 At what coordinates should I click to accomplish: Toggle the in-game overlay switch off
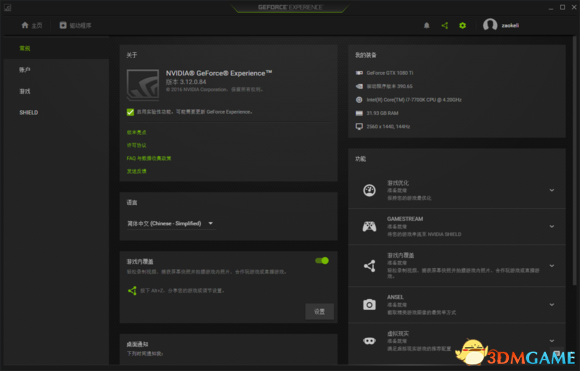click(x=322, y=261)
